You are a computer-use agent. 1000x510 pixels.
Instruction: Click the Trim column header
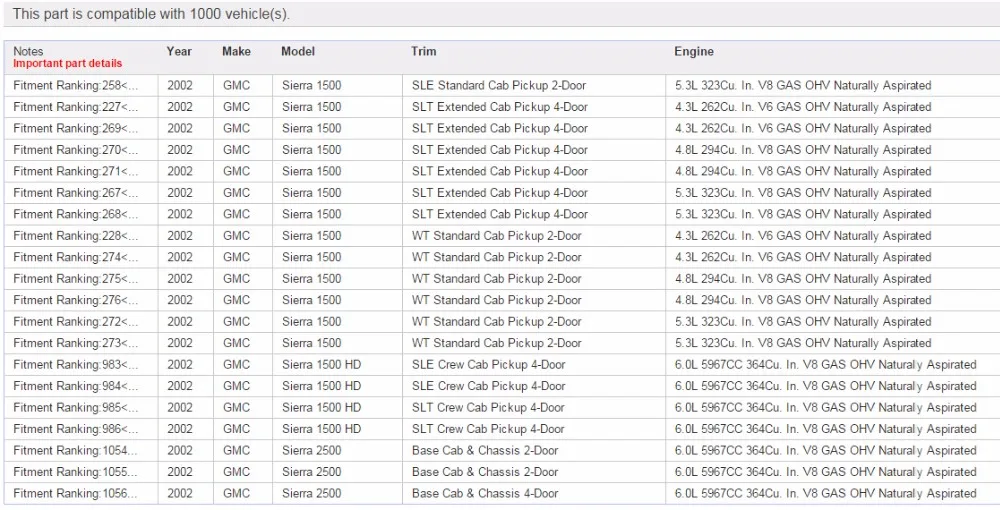423,52
